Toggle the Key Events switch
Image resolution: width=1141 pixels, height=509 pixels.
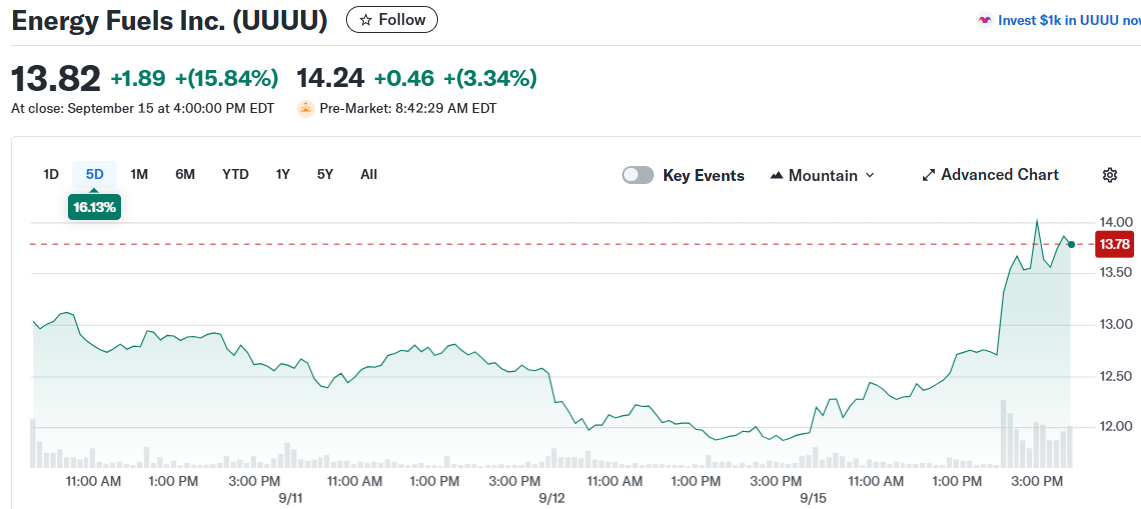(637, 175)
